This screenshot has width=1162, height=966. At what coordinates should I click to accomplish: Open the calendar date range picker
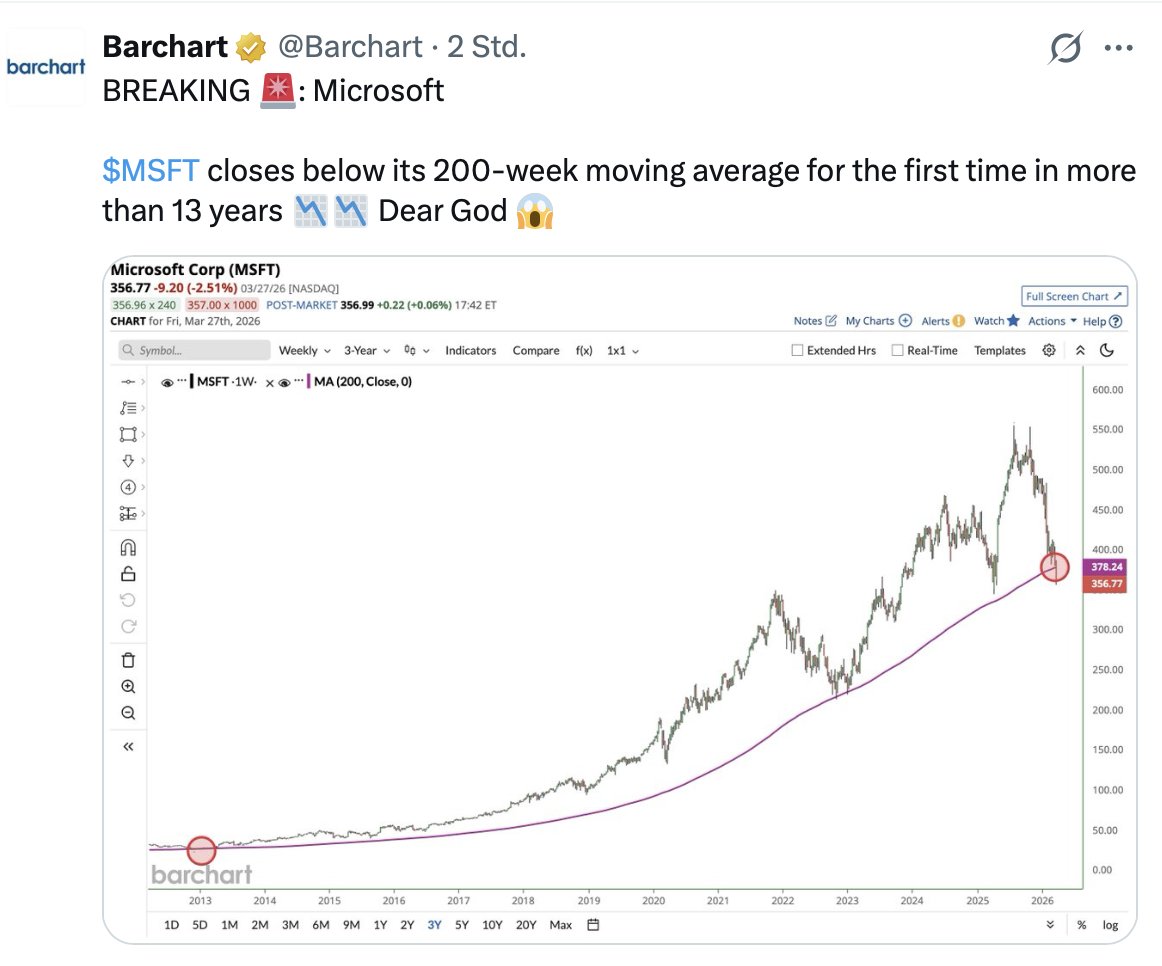pyautogui.click(x=593, y=925)
